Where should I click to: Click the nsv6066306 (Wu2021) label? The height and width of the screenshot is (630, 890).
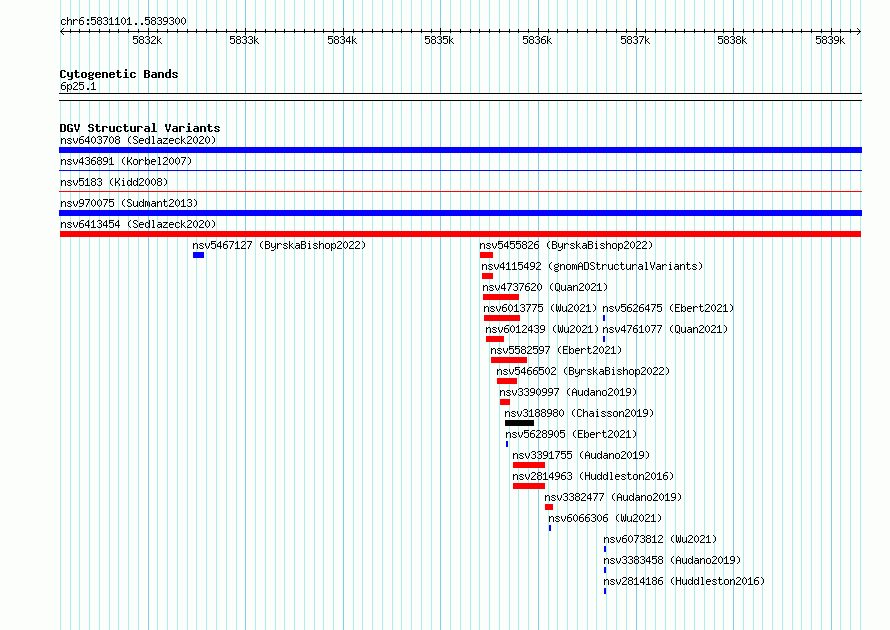[605, 518]
